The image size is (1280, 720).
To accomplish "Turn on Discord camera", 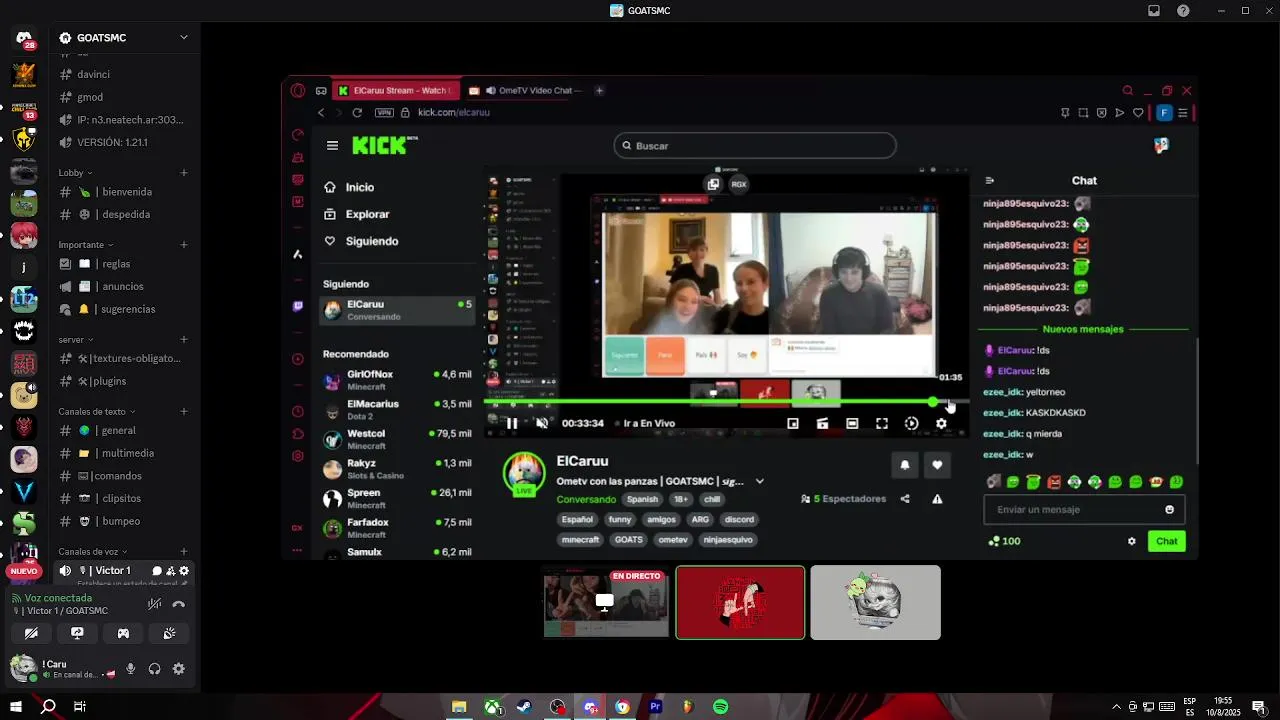I will [31, 633].
